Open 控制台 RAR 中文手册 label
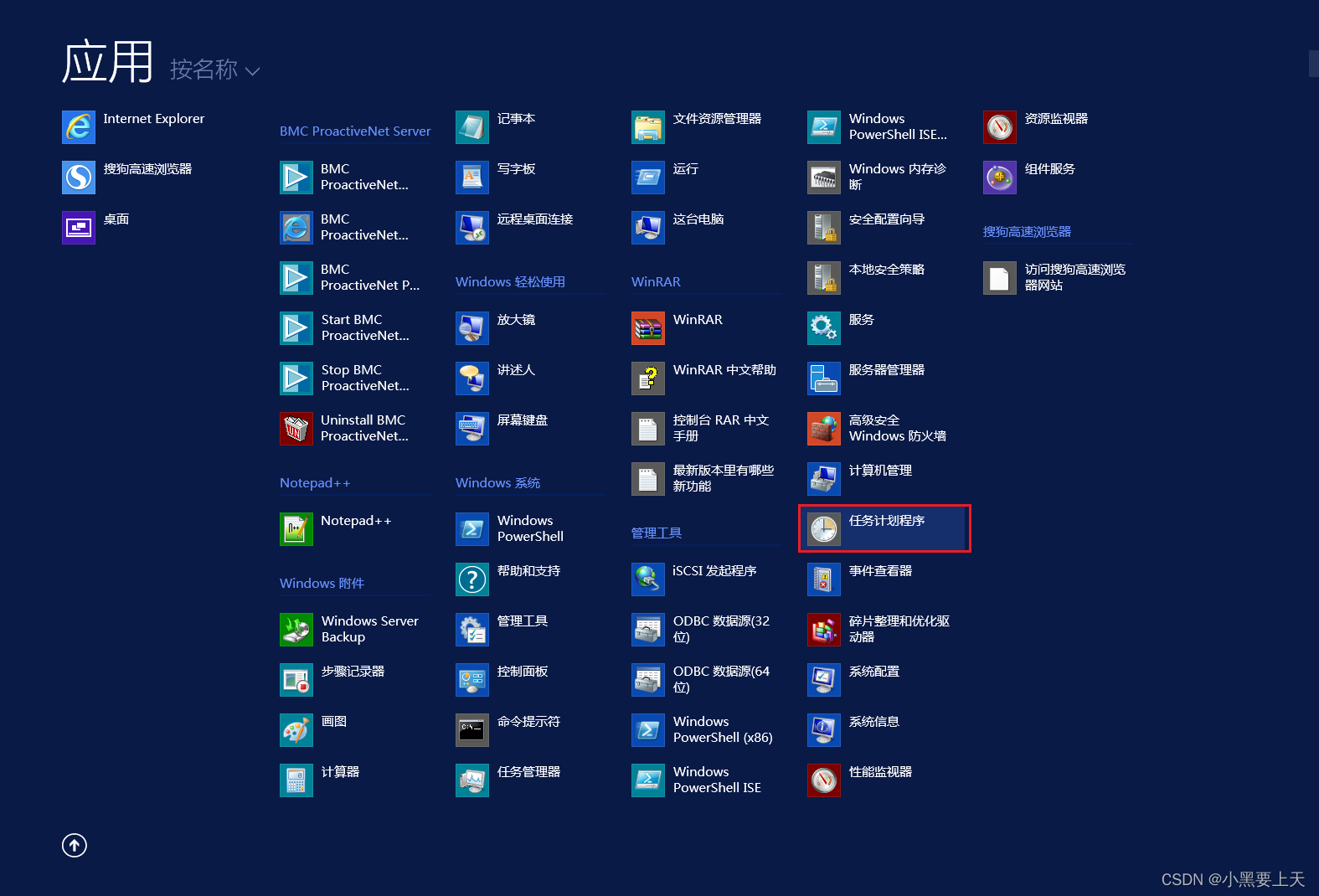This screenshot has width=1319, height=896. [x=721, y=428]
